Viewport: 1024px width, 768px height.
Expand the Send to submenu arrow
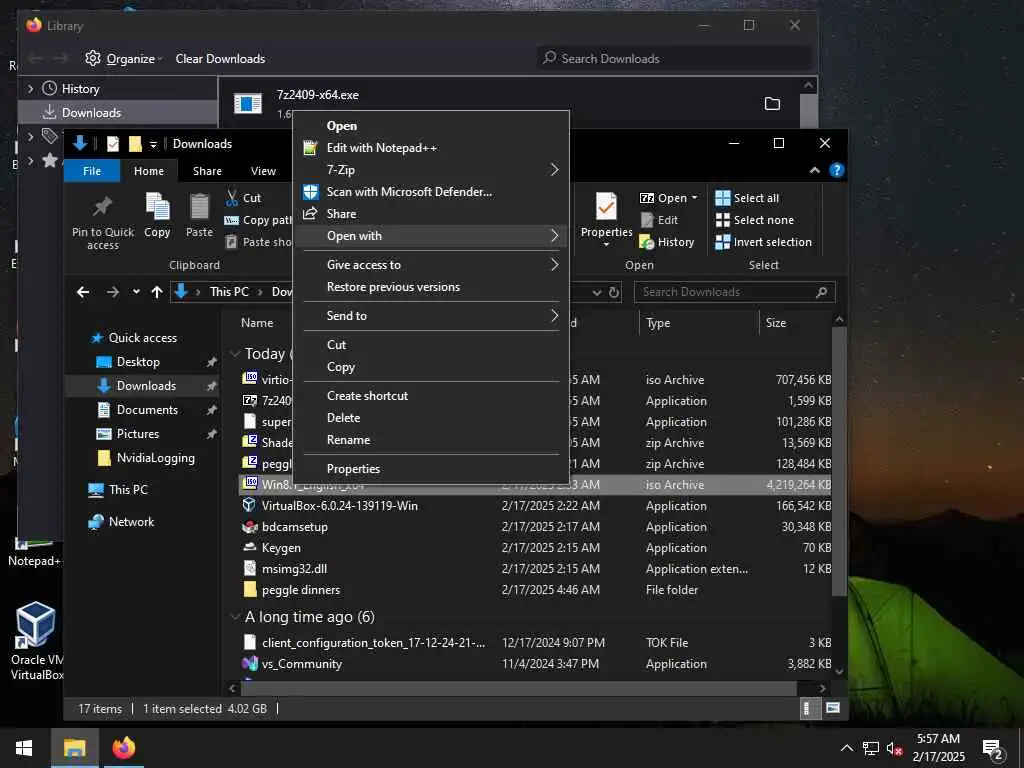click(x=554, y=315)
